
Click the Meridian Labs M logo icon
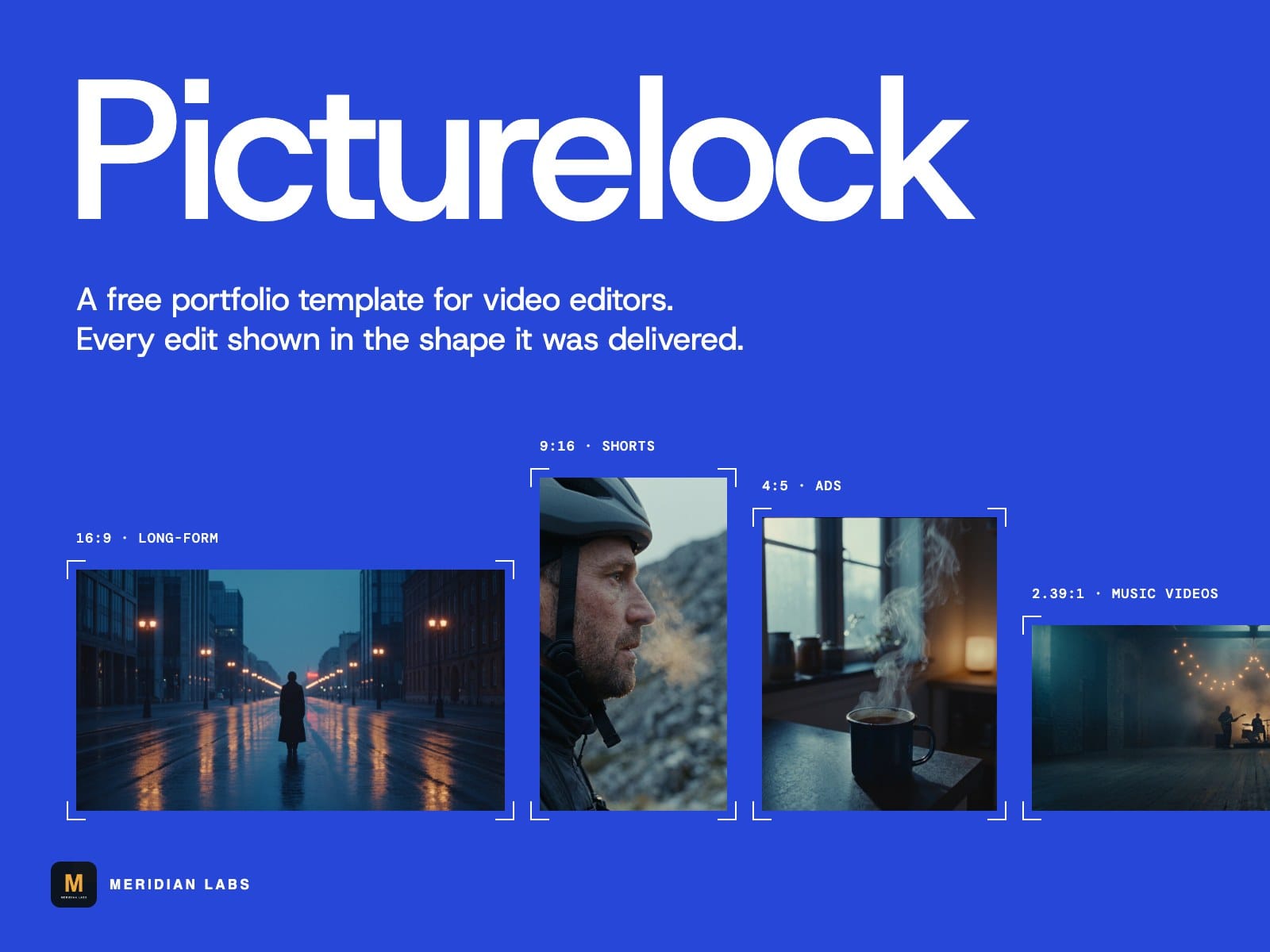74,884
